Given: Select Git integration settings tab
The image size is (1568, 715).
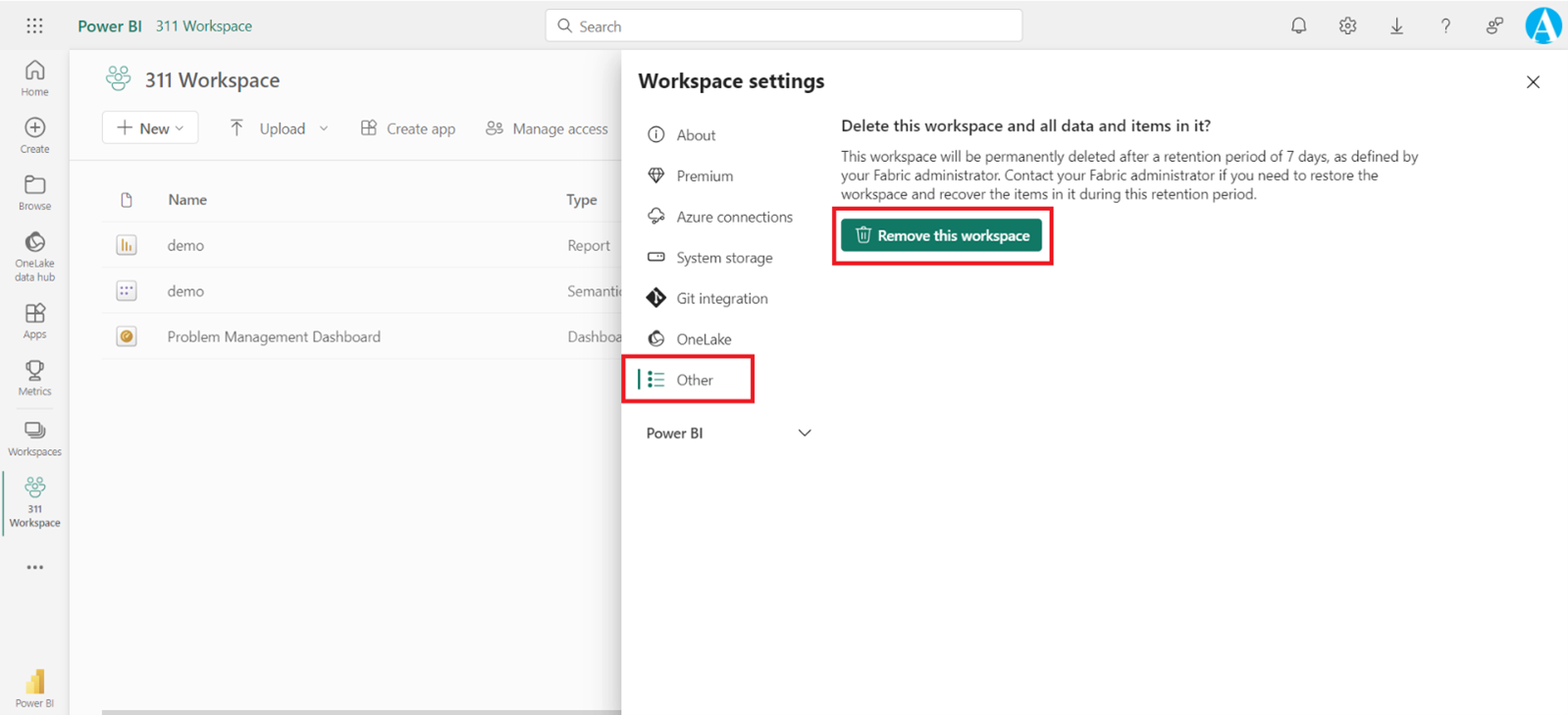Looking at the screenshot, I should coord(721,298).
